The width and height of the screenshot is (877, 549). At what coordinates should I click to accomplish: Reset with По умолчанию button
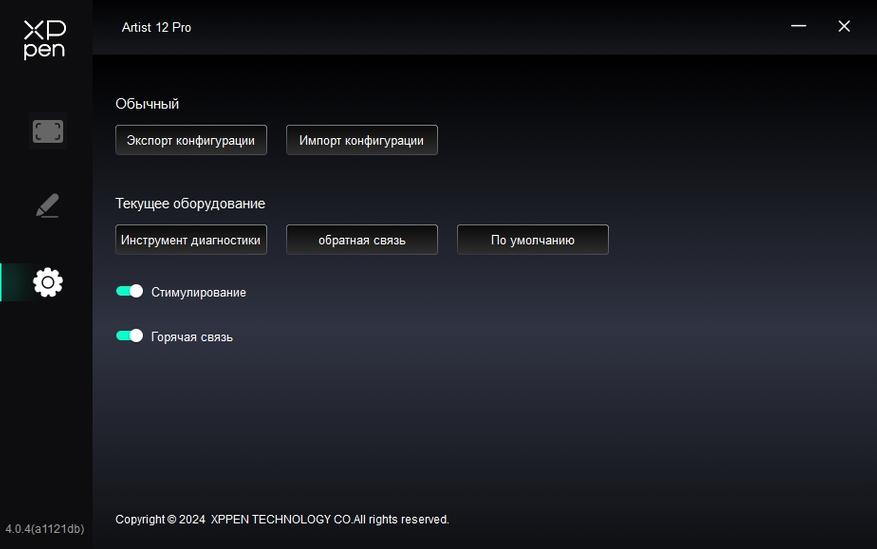pyautogui.click(x=532, y=240)
